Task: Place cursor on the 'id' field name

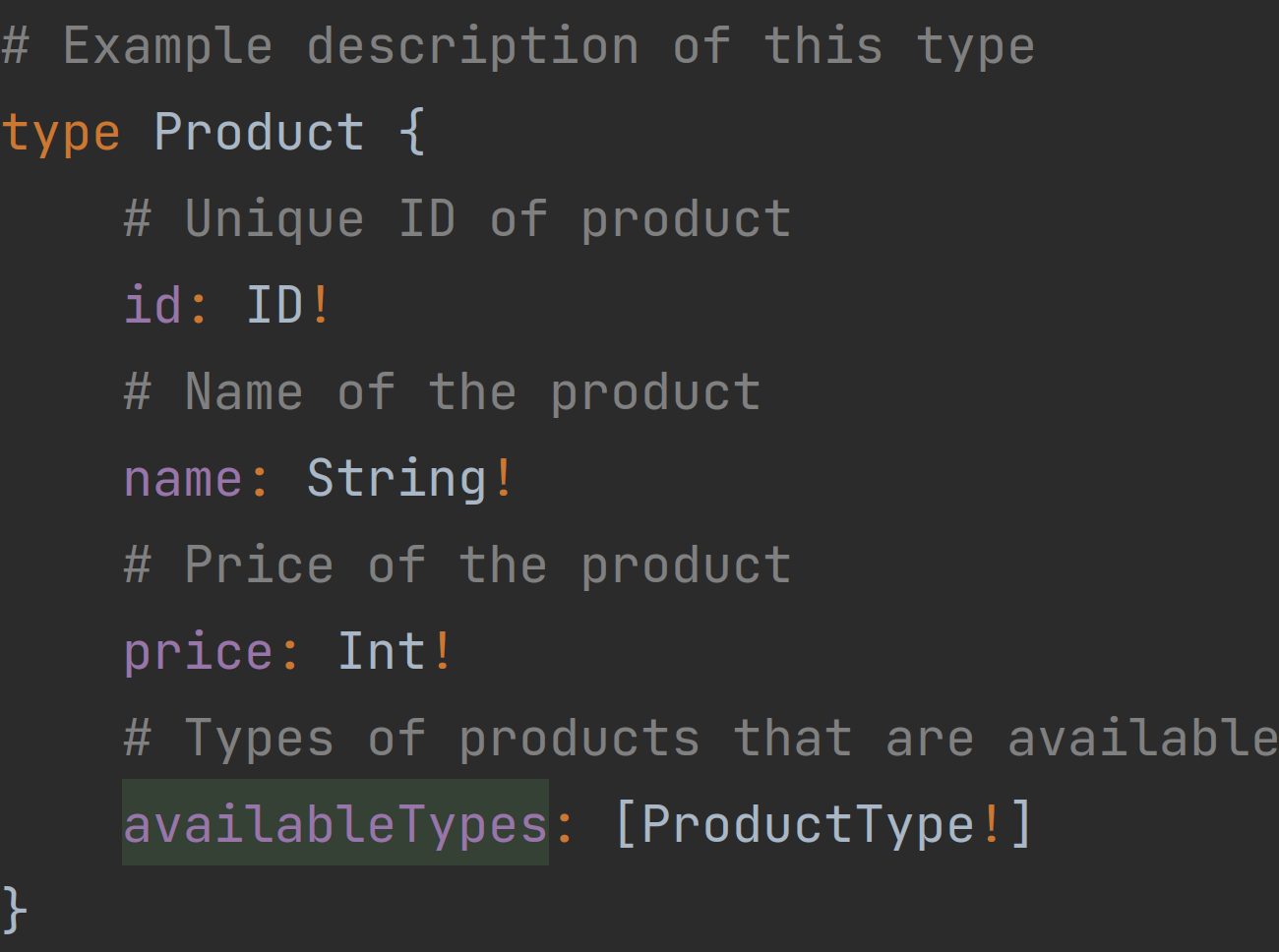Action: (152, 305)
